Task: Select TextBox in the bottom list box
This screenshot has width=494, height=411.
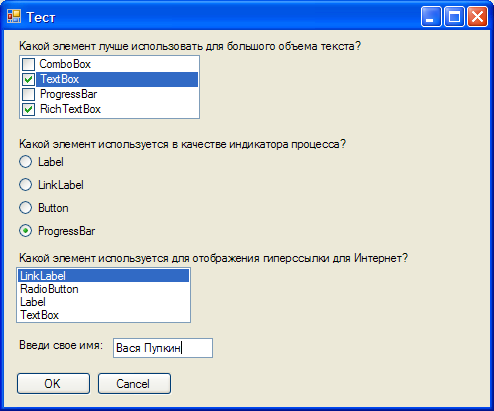Action: tap(103, 315)
